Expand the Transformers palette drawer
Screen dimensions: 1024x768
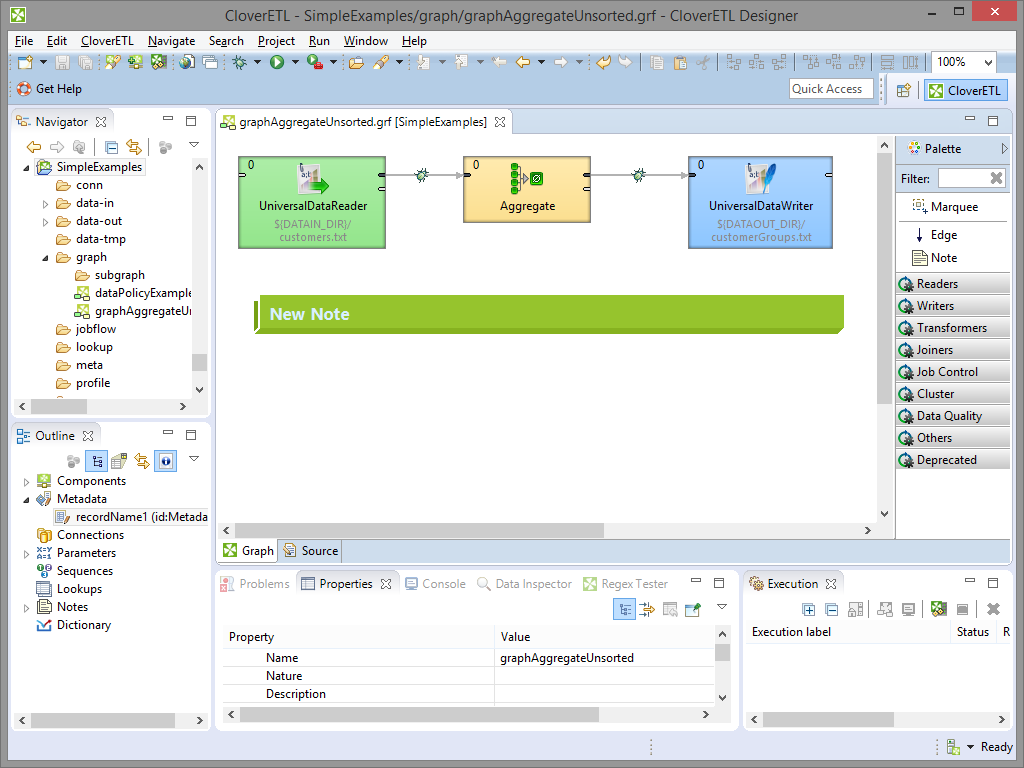[x=953, y=328]
